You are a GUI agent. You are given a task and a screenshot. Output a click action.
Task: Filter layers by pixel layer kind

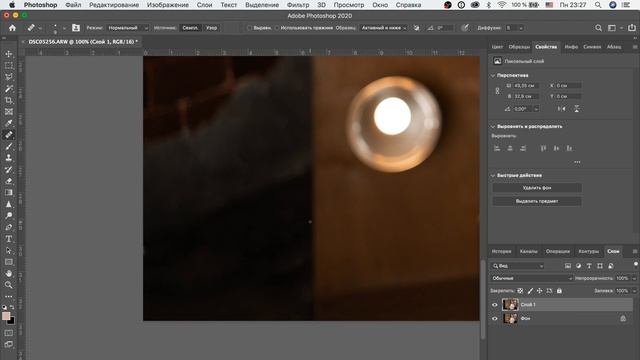click(568, 266)
